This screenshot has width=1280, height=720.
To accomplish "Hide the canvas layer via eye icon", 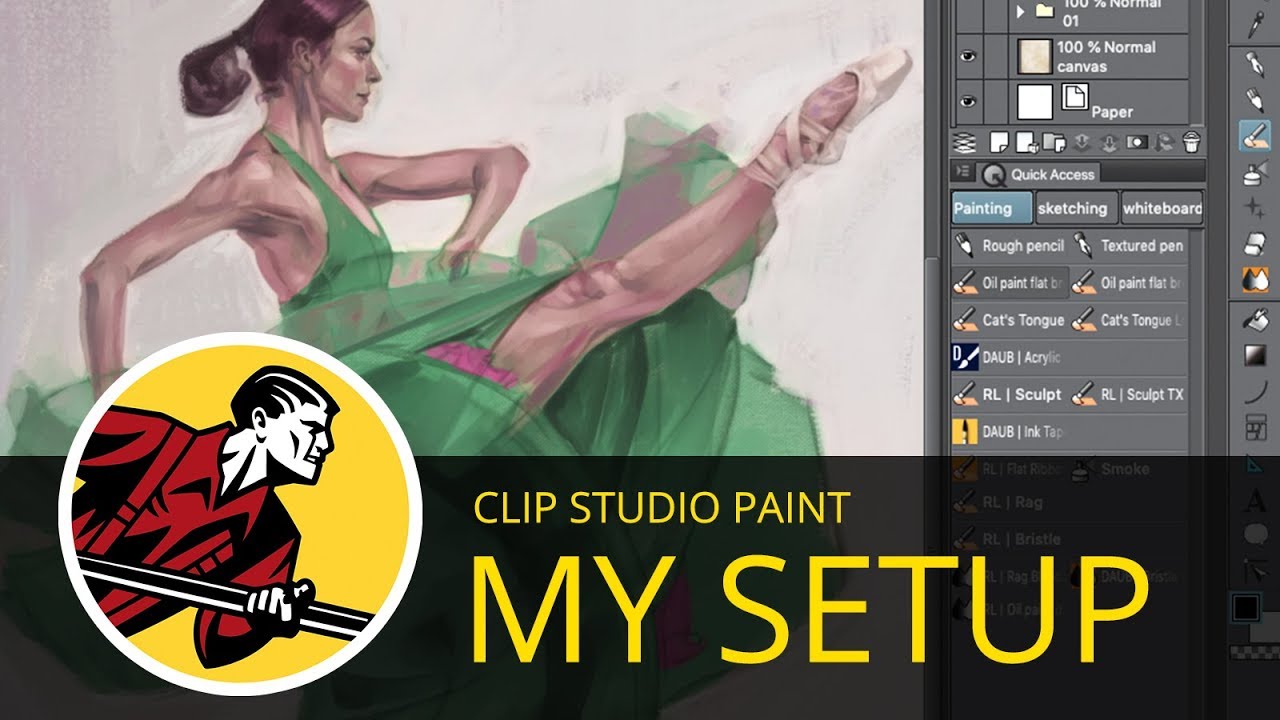I will coord(967,57).
